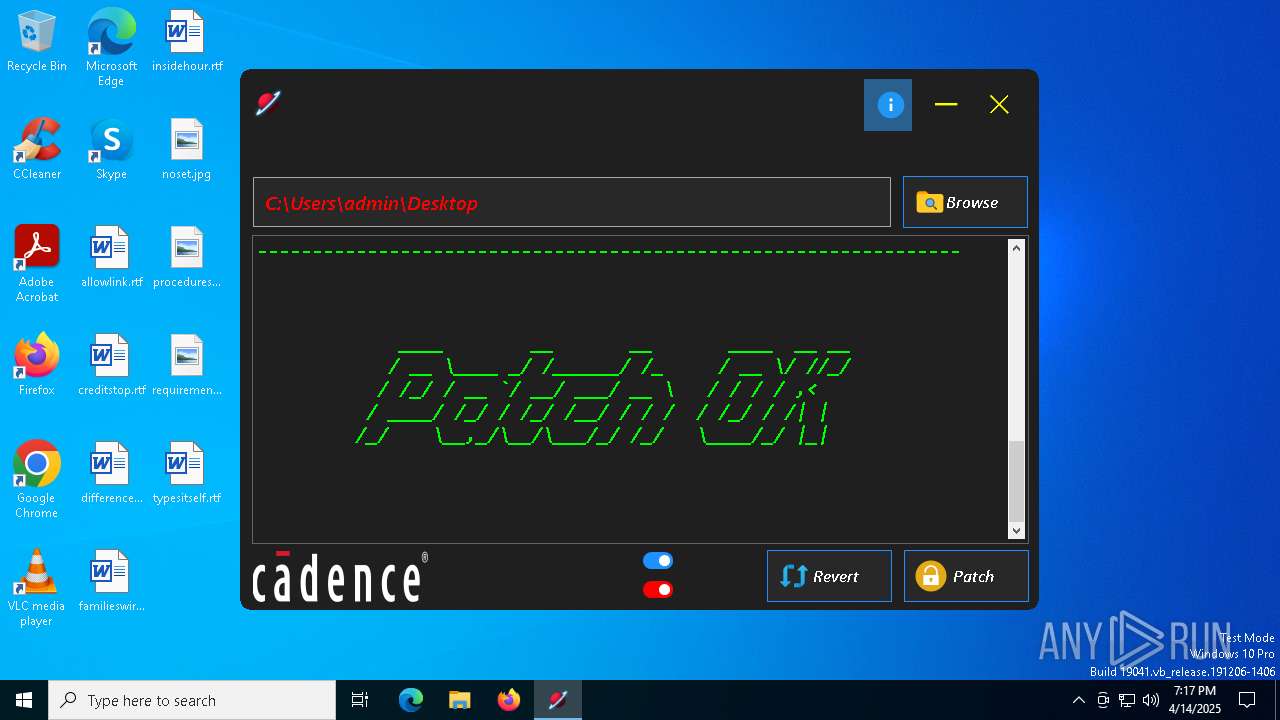Click the volume tray icon
This screenshot has height=720, width=1280.
coord(1151,700)
